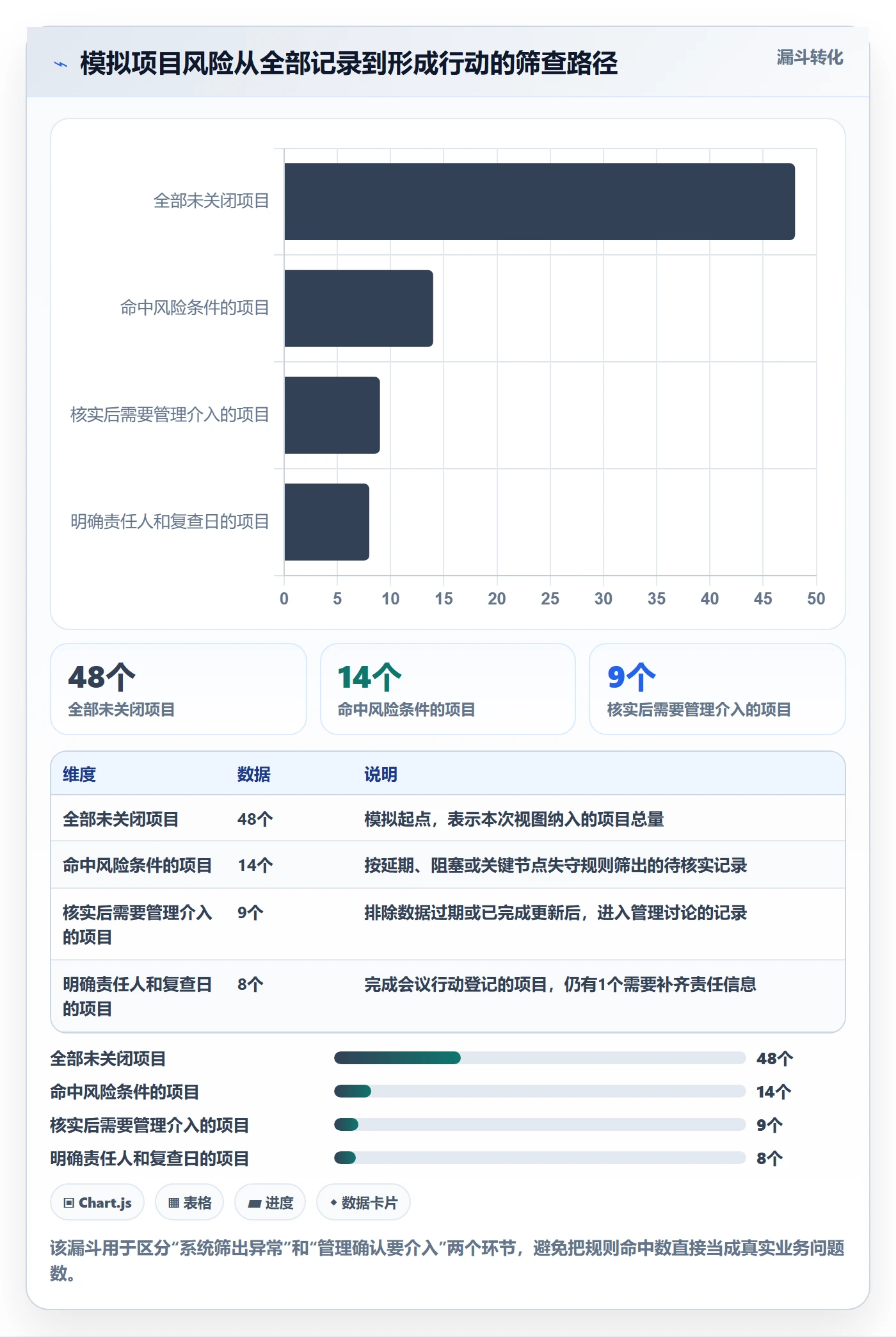896x1337 pixels.
Task: Click the 数据卡片 tag chip
Action: pos(364,1203)
